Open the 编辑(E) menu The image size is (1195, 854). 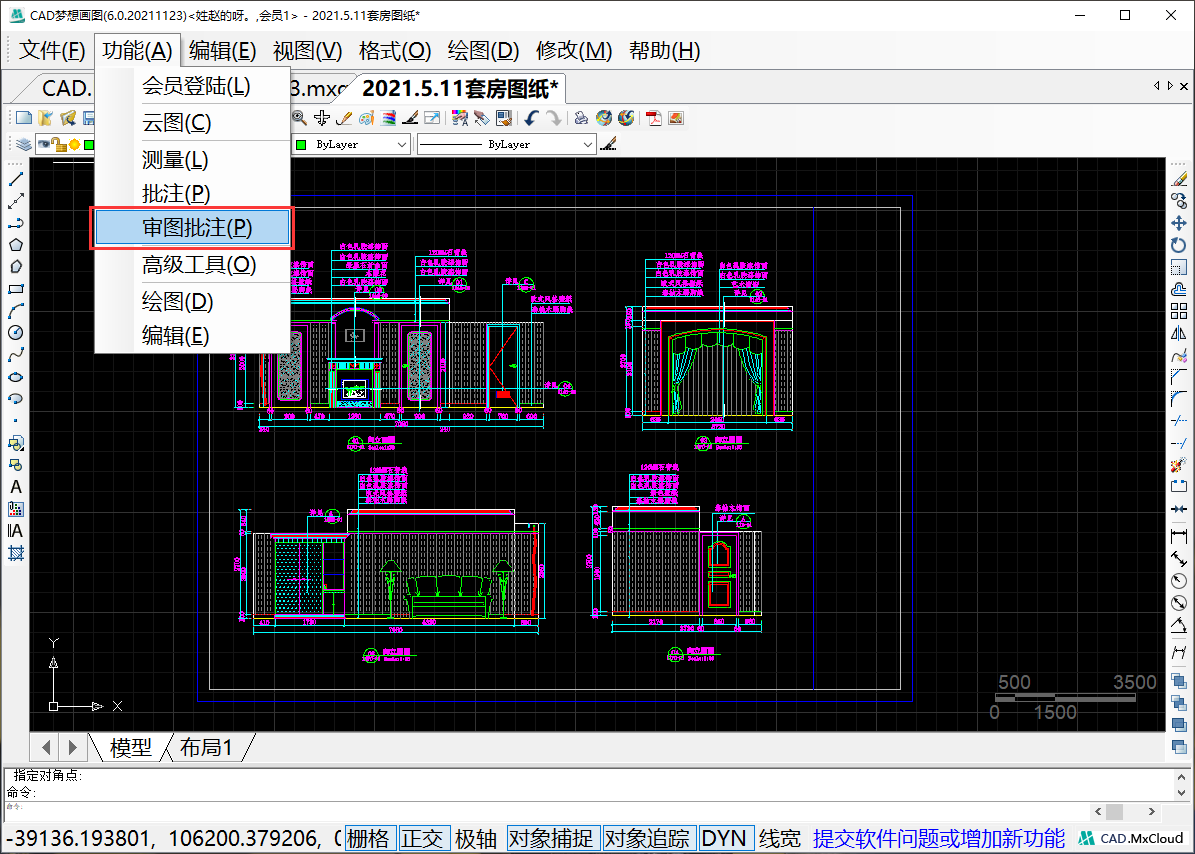(x=222, y=50)
